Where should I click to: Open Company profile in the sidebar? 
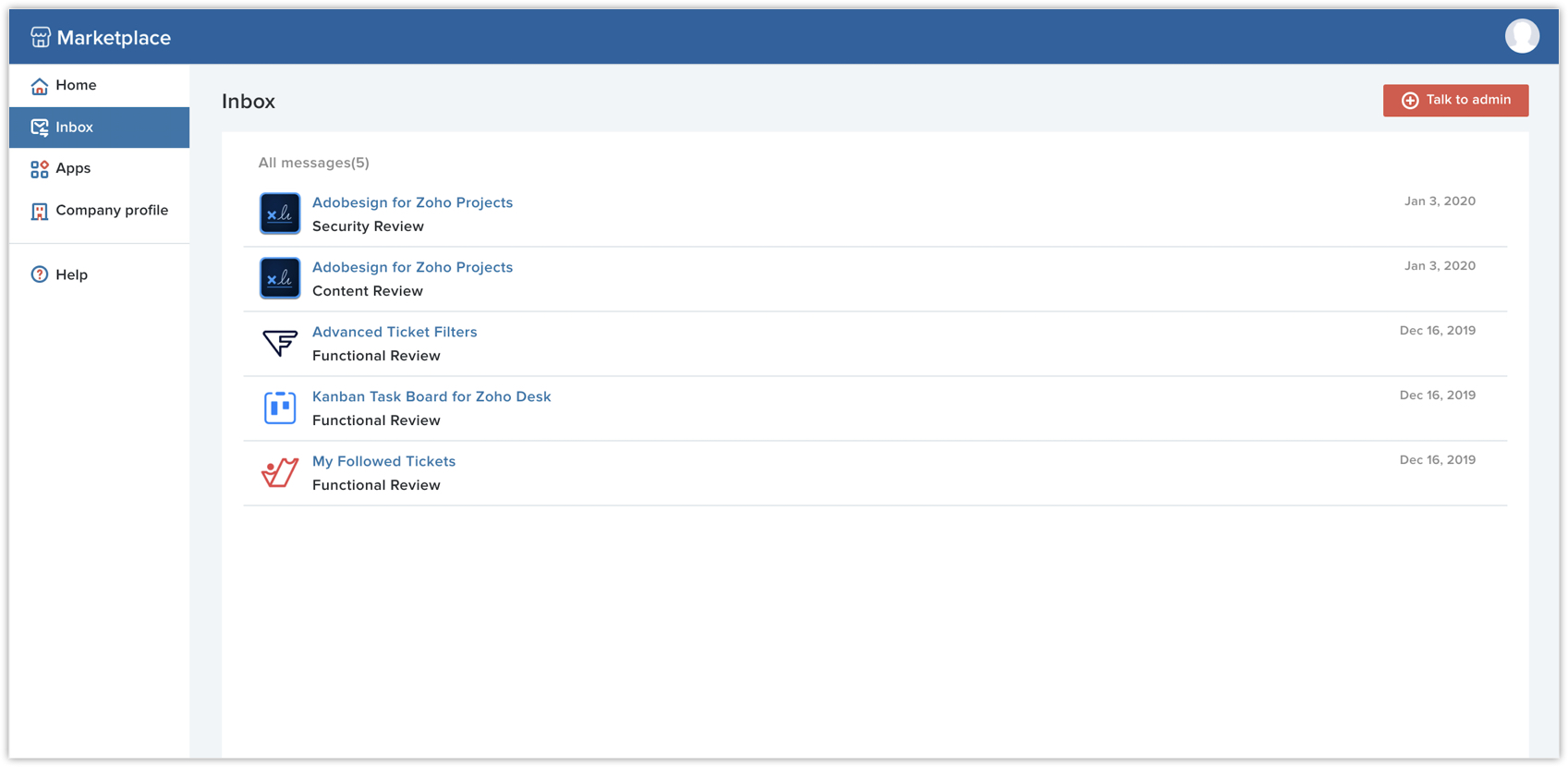pyautogui.click(x=99, y=211)
